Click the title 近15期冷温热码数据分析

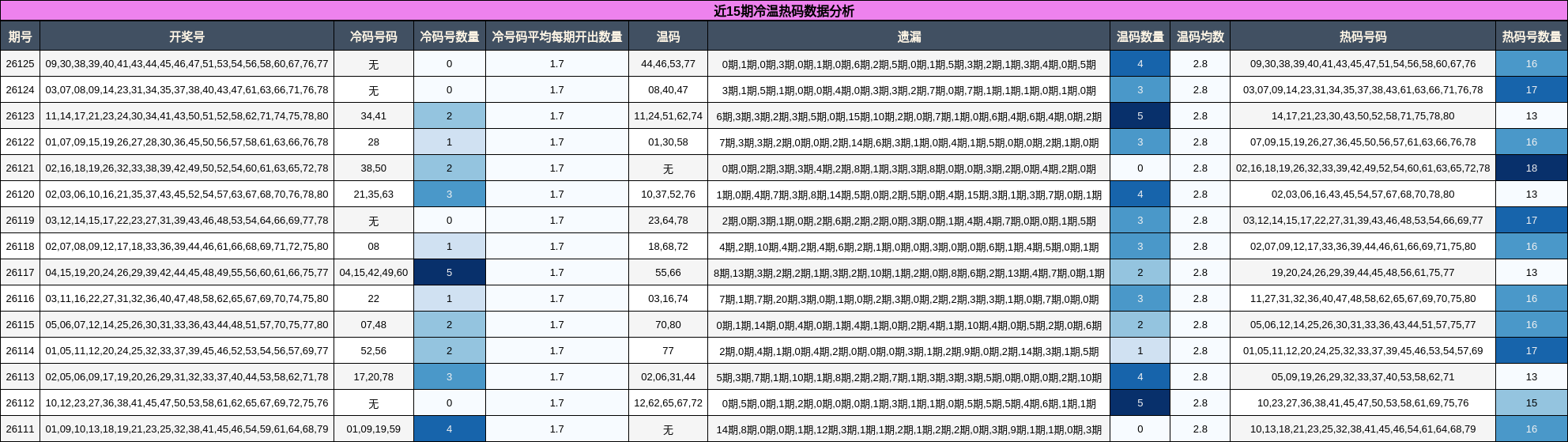pos(784,10)
